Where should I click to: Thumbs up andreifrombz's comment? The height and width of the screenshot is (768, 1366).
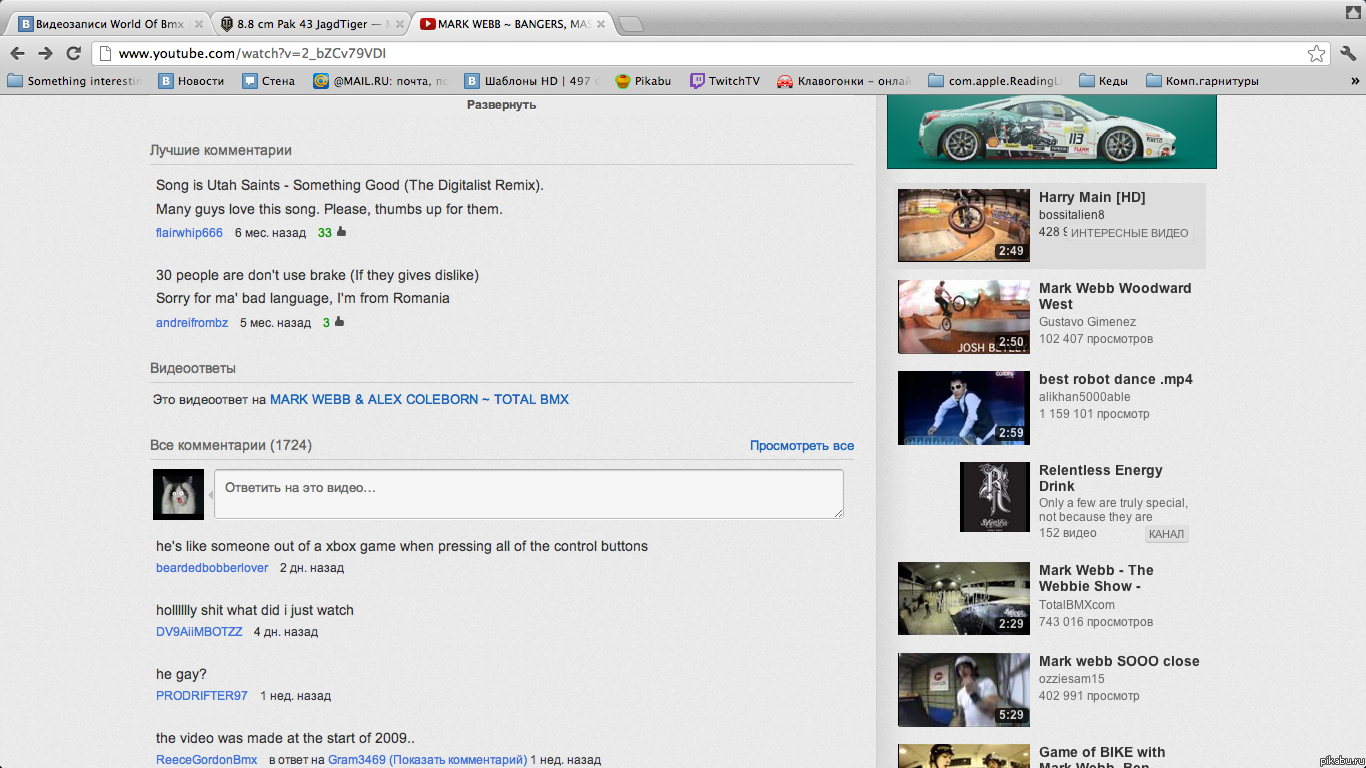[336, 322]
